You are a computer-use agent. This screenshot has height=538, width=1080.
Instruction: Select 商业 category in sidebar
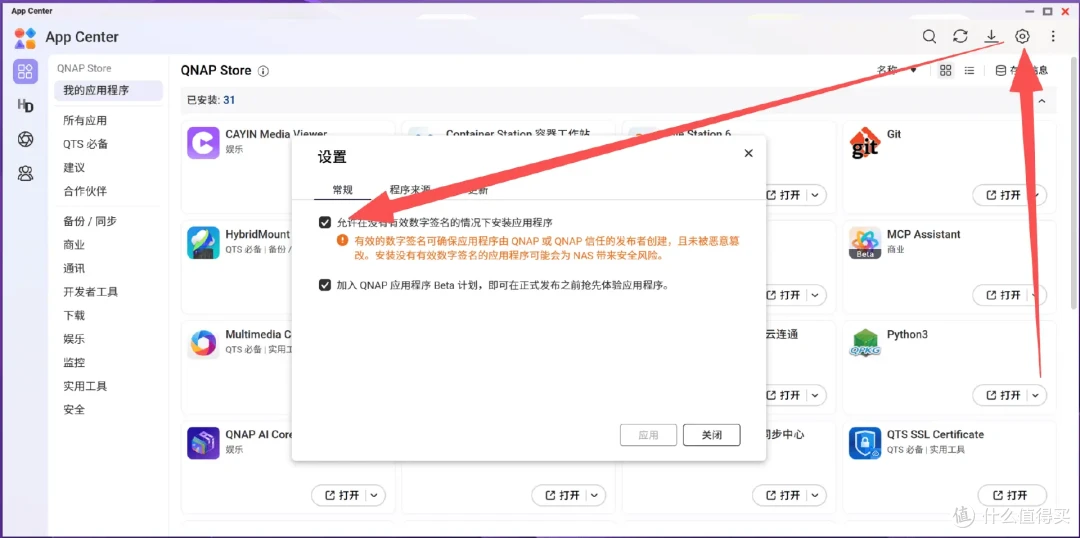[74, 245]
